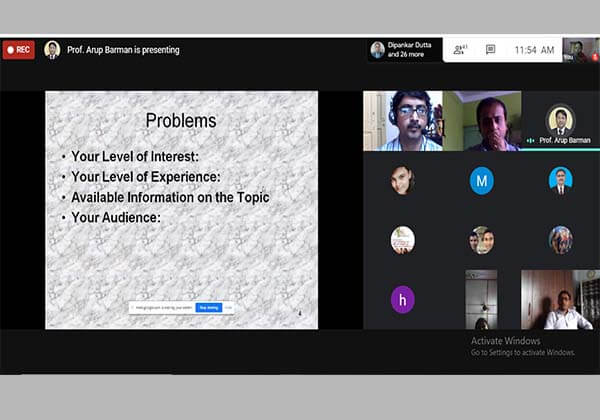The image size is (600, 420).
Task: Select the woman's profile photo avatar
Action: point(402,181)
